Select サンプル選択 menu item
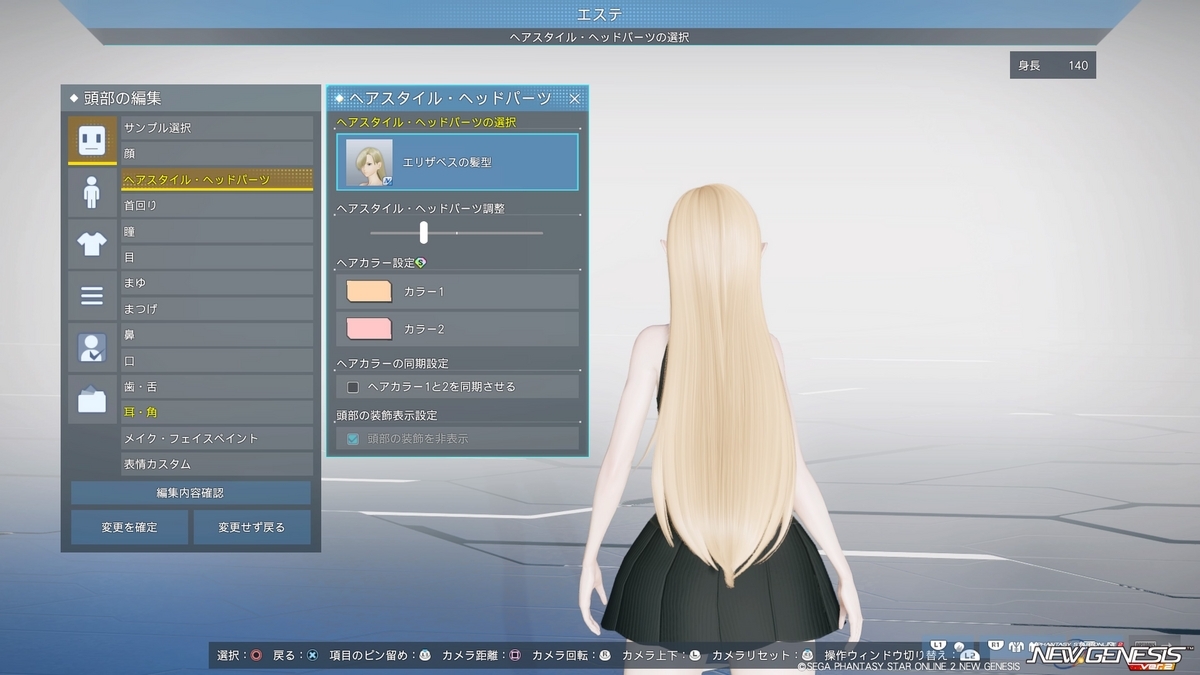1200x675 pixels. (217, 128)
